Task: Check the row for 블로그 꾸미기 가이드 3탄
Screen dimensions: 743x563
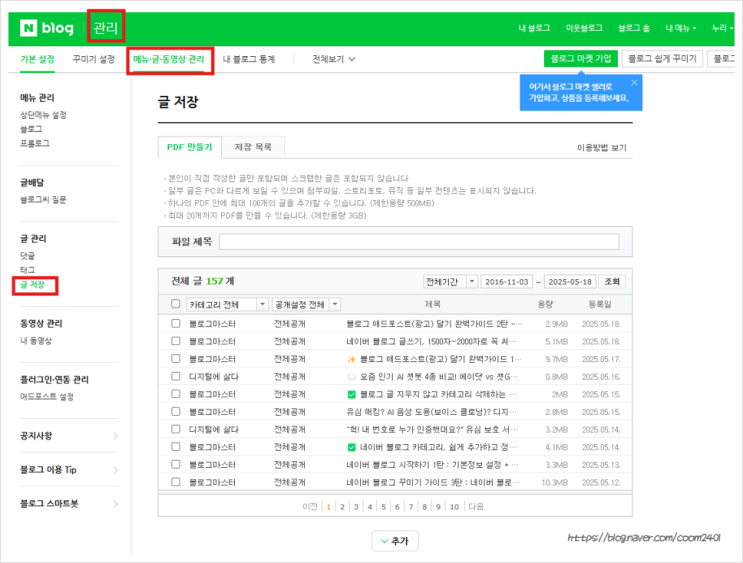Action: pos(176,482)
